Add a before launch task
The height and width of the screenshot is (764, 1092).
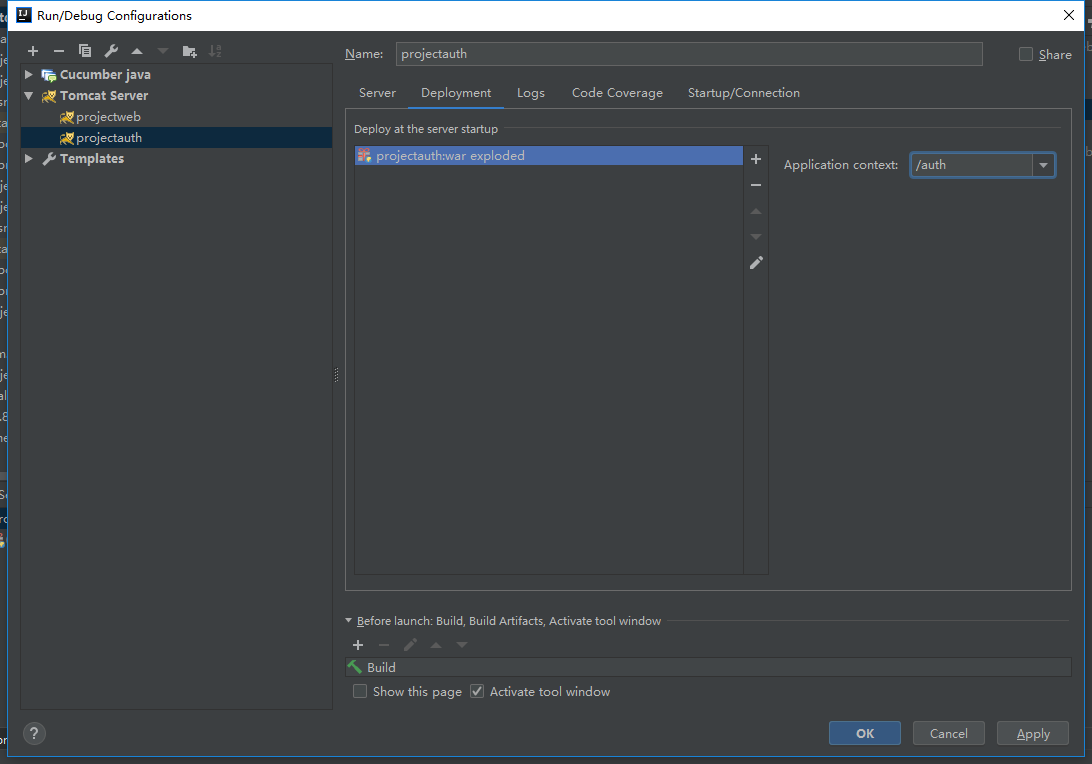point(358,645)
